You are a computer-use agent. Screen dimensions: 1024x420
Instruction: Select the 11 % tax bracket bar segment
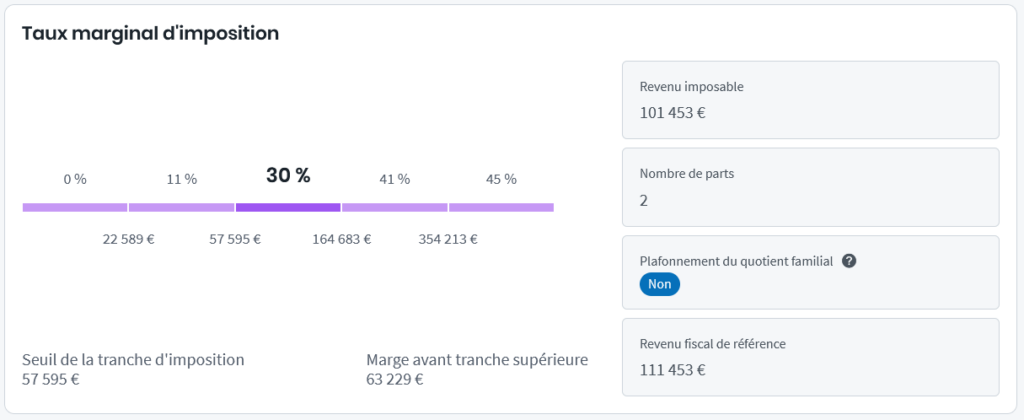[181, 207]
